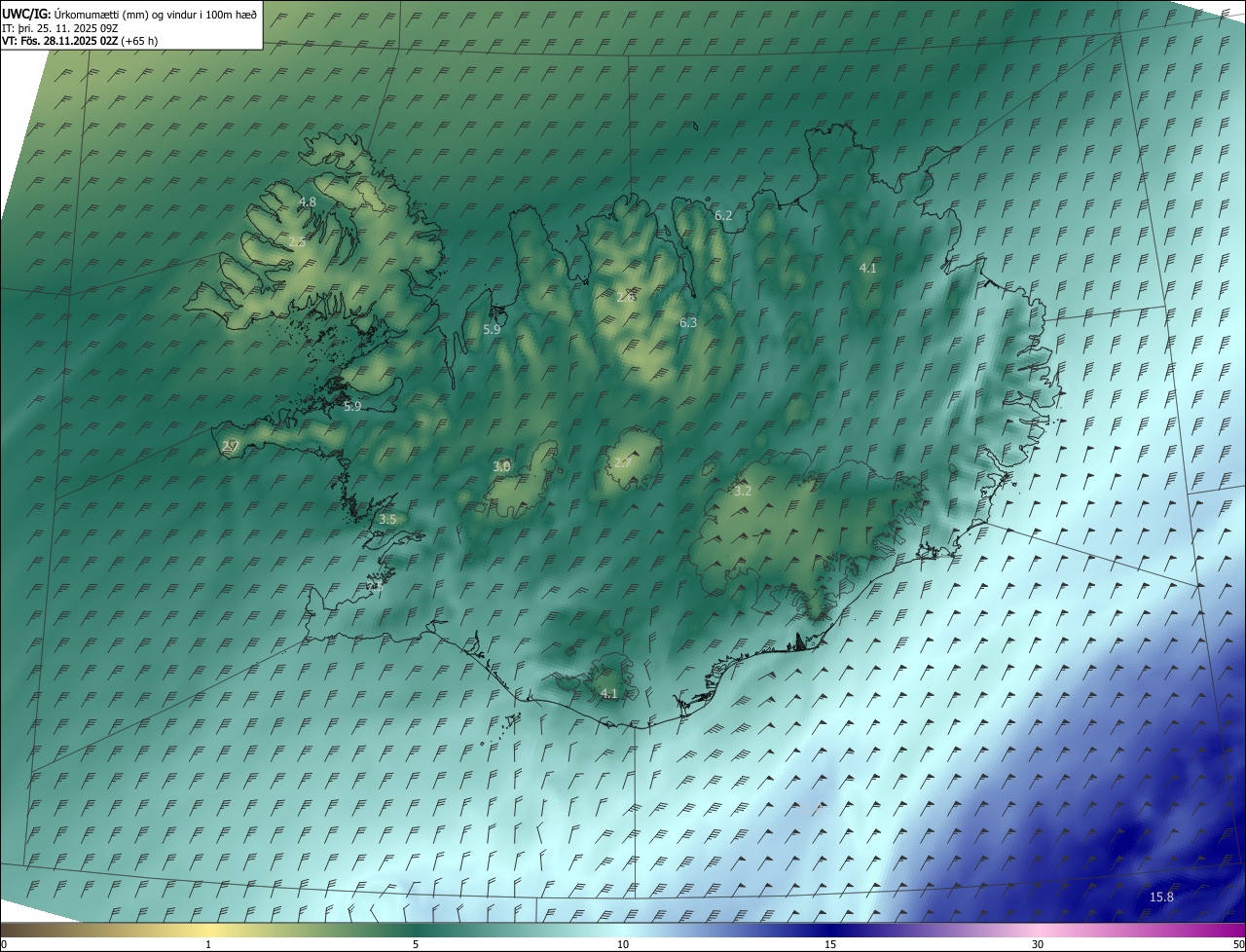Viewport: 1246px width, 952px height.
Task: Pick the pink colour-bar section between 30 and 50
Action: [1141, 930]
